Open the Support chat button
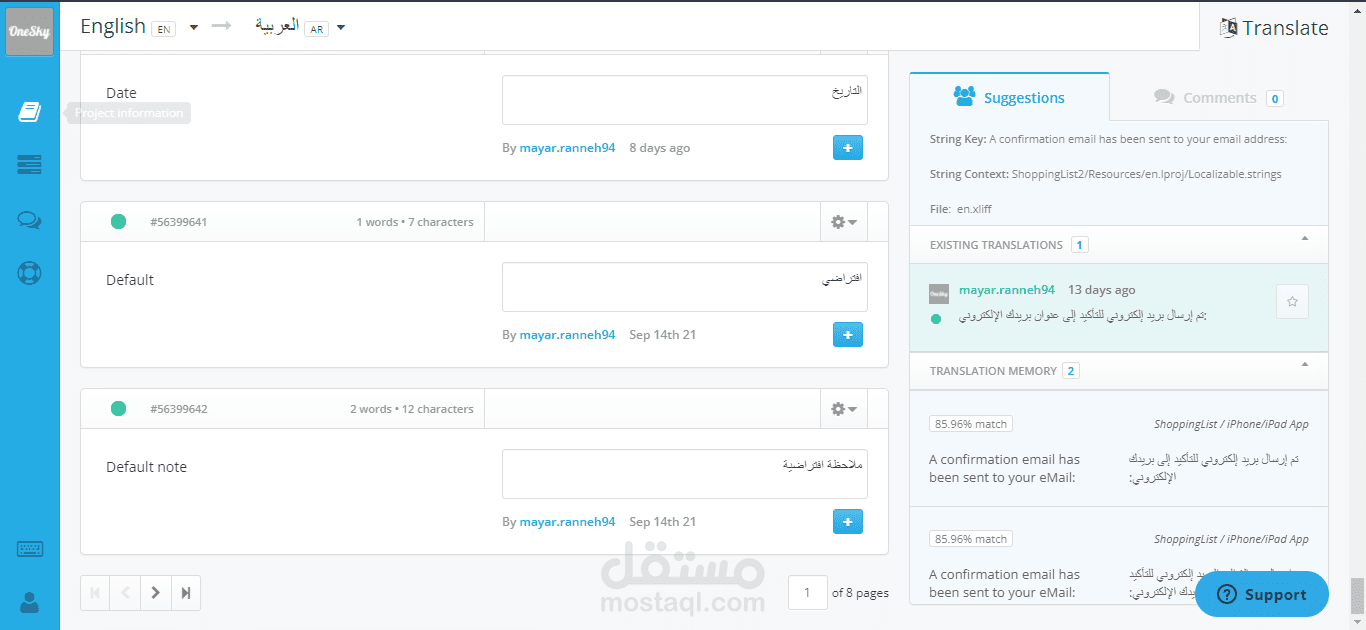Screen dimensions: 1366x630 tap(1262, 594)
